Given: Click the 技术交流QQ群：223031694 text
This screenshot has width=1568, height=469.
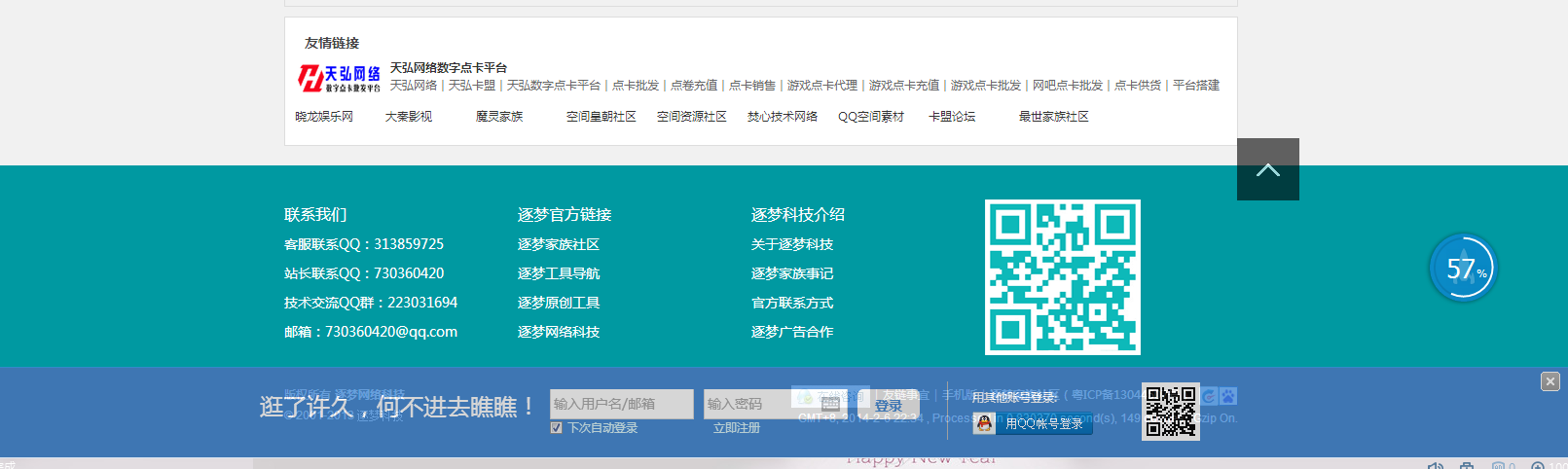Looking at the screenshot, I should (x=371, y=303).
